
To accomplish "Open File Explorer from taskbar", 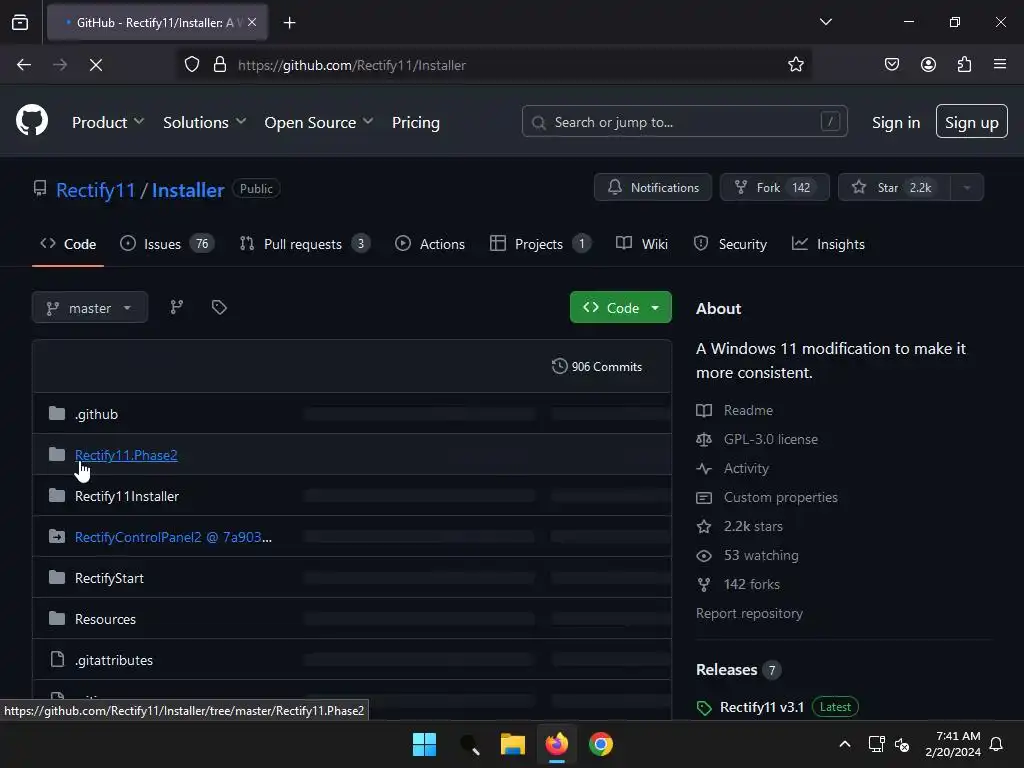I will (x=513, y=744).
